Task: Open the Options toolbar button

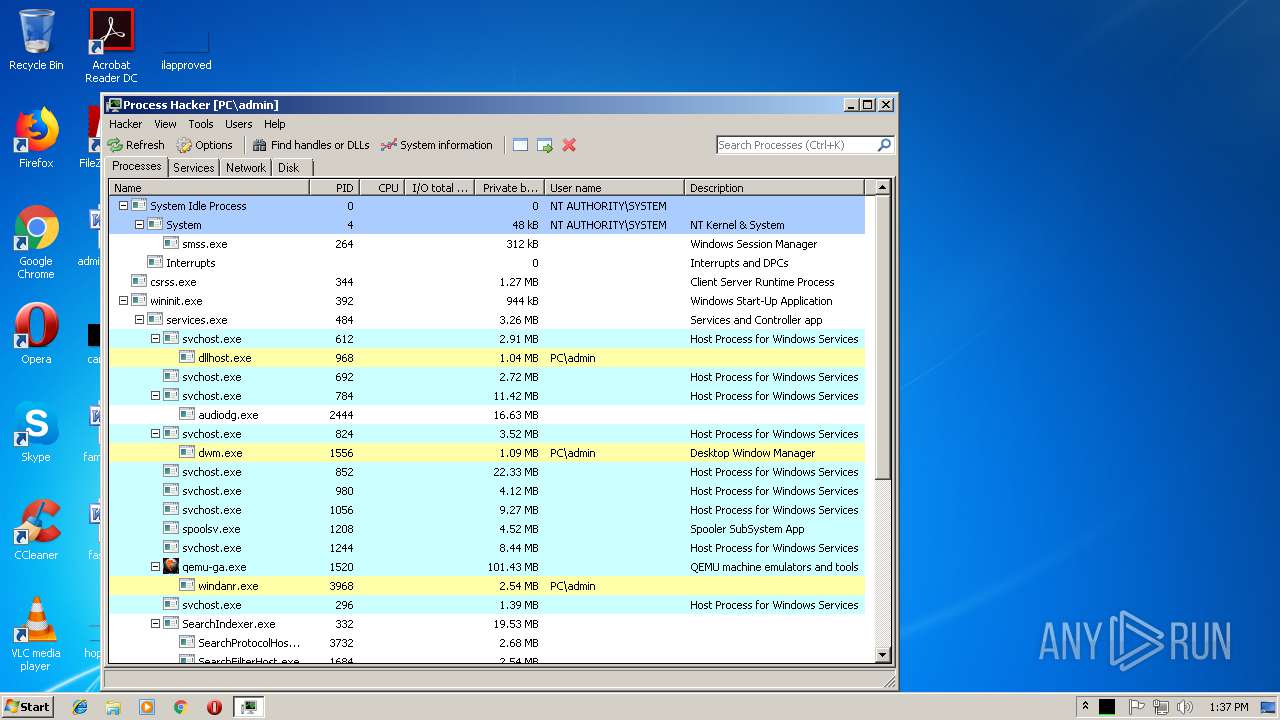Action: coord(204,145)
